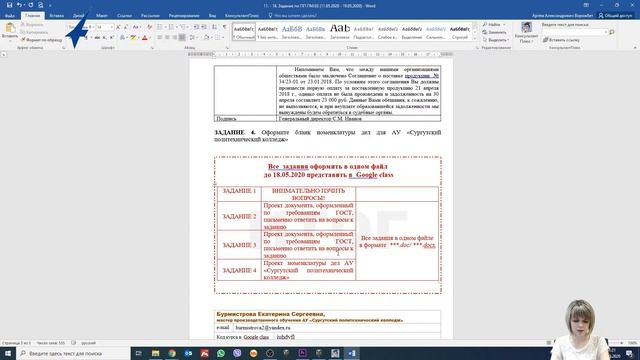Open multilevel list menu
The width and height of the screenshot is (640, 360).
click(183, 27)
